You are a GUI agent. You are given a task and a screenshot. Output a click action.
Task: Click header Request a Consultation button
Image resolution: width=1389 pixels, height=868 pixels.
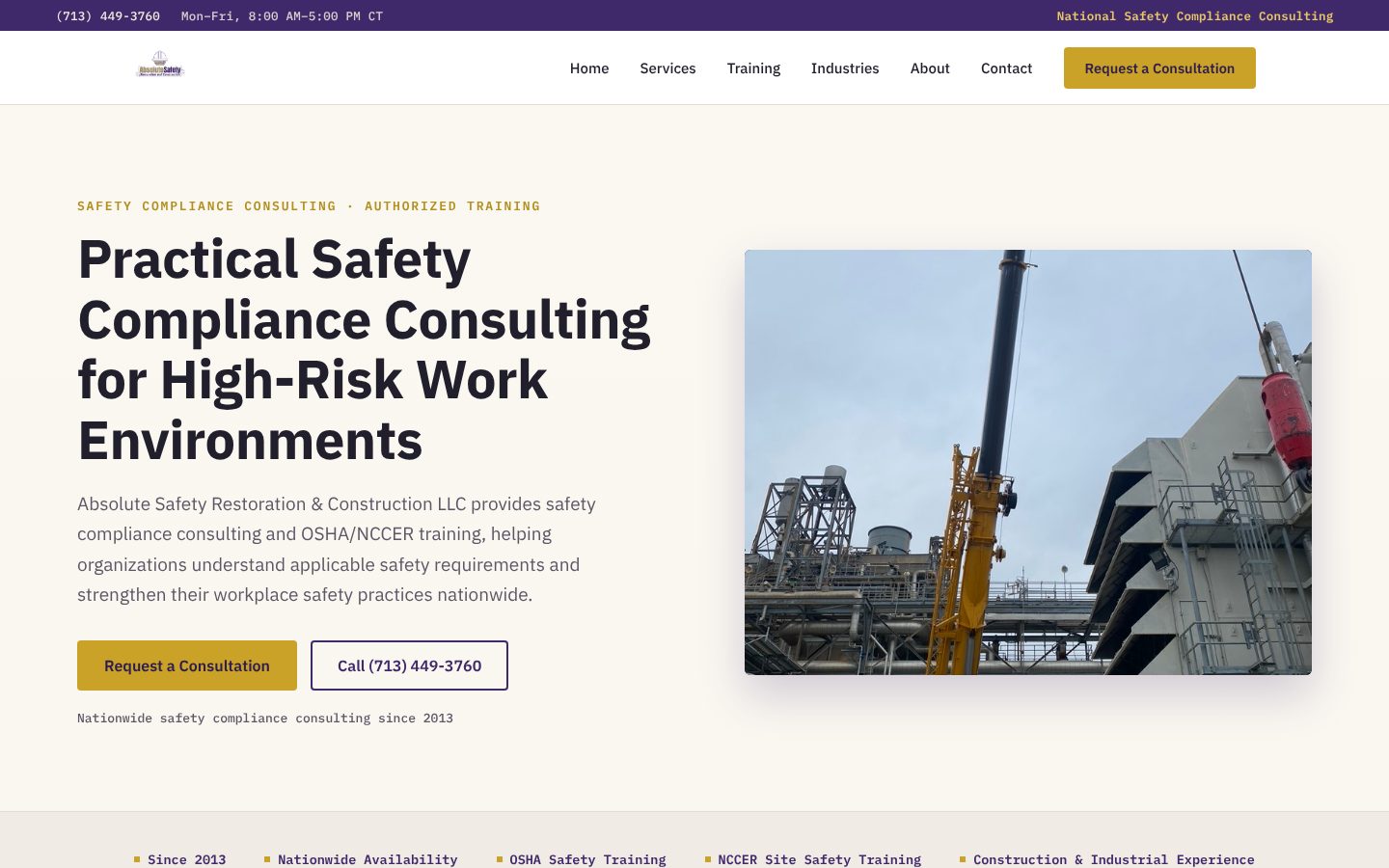tap(1159, 68)
